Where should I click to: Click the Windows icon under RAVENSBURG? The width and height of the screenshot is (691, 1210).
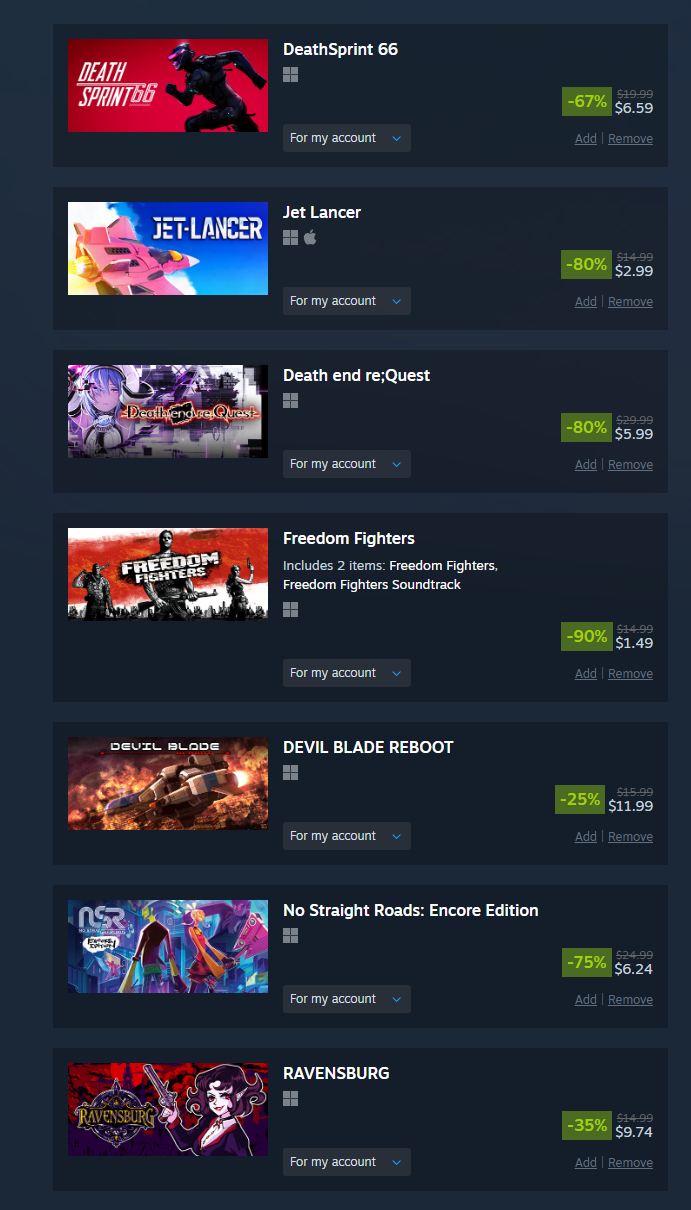coord(291,1098)
